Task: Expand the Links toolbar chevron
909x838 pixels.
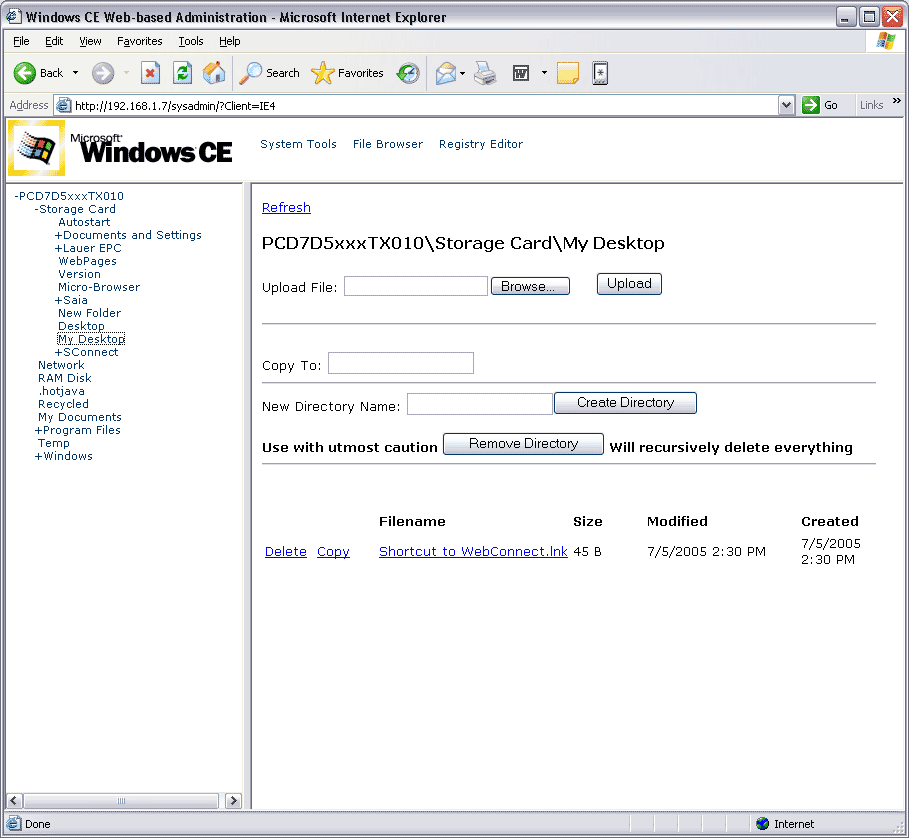Action: click(897, 101)
